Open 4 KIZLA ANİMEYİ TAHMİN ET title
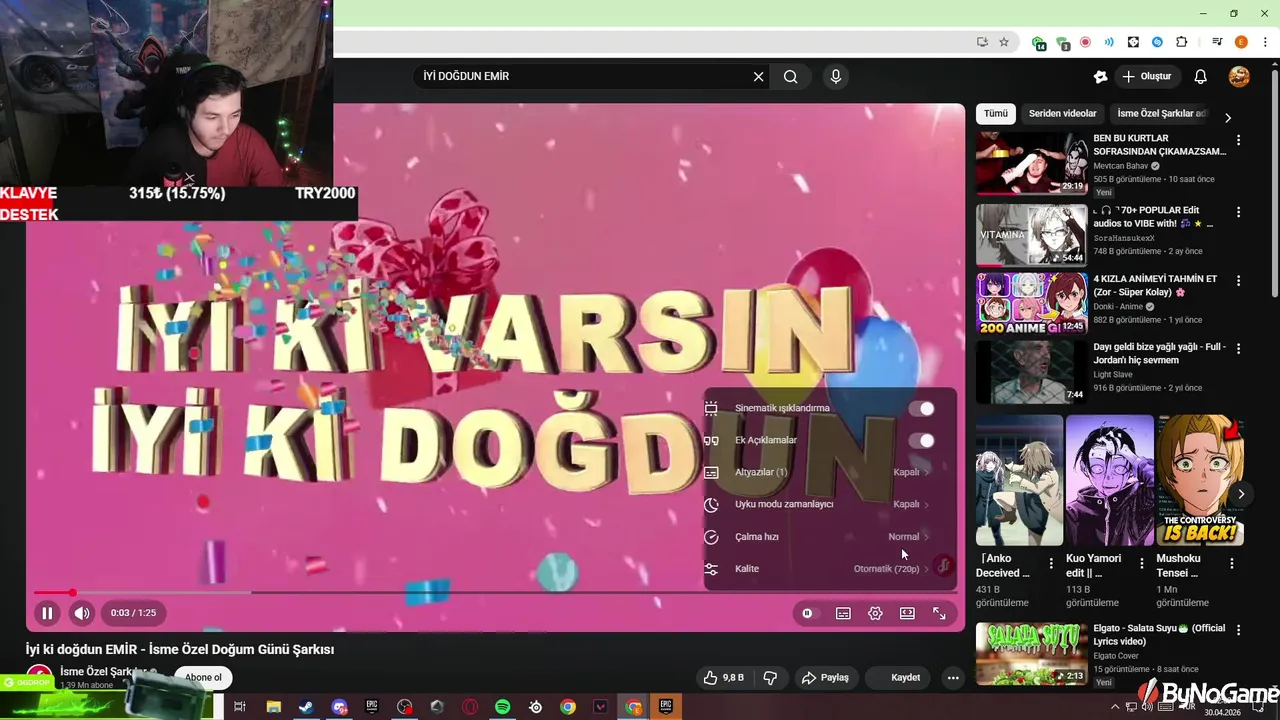1280x720 pixels. coord(1155,286)
